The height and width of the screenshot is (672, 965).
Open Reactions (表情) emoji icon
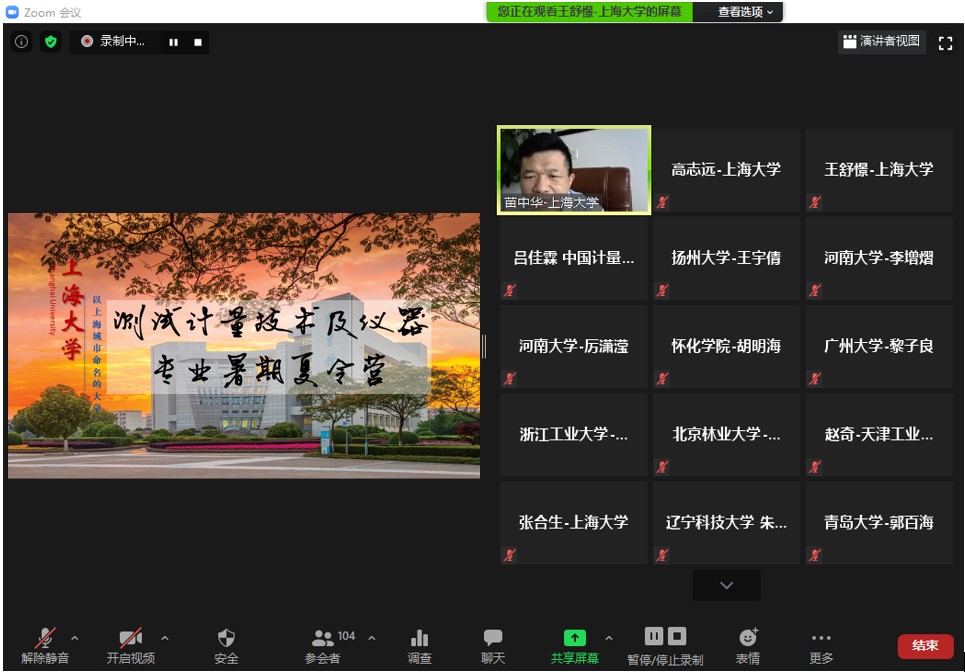point(748,638)
